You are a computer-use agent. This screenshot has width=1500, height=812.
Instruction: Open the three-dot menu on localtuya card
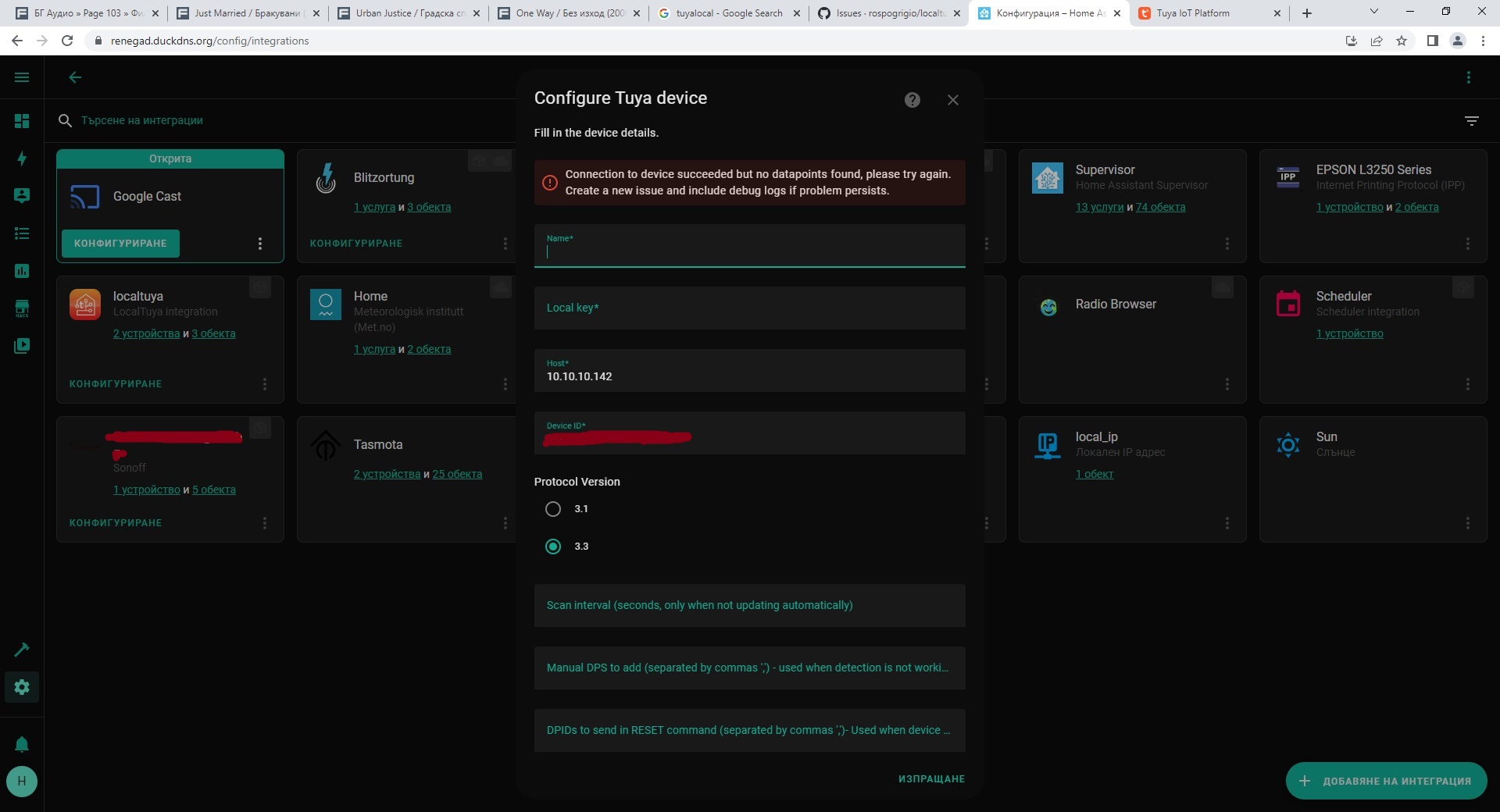(x=264, y=384)
